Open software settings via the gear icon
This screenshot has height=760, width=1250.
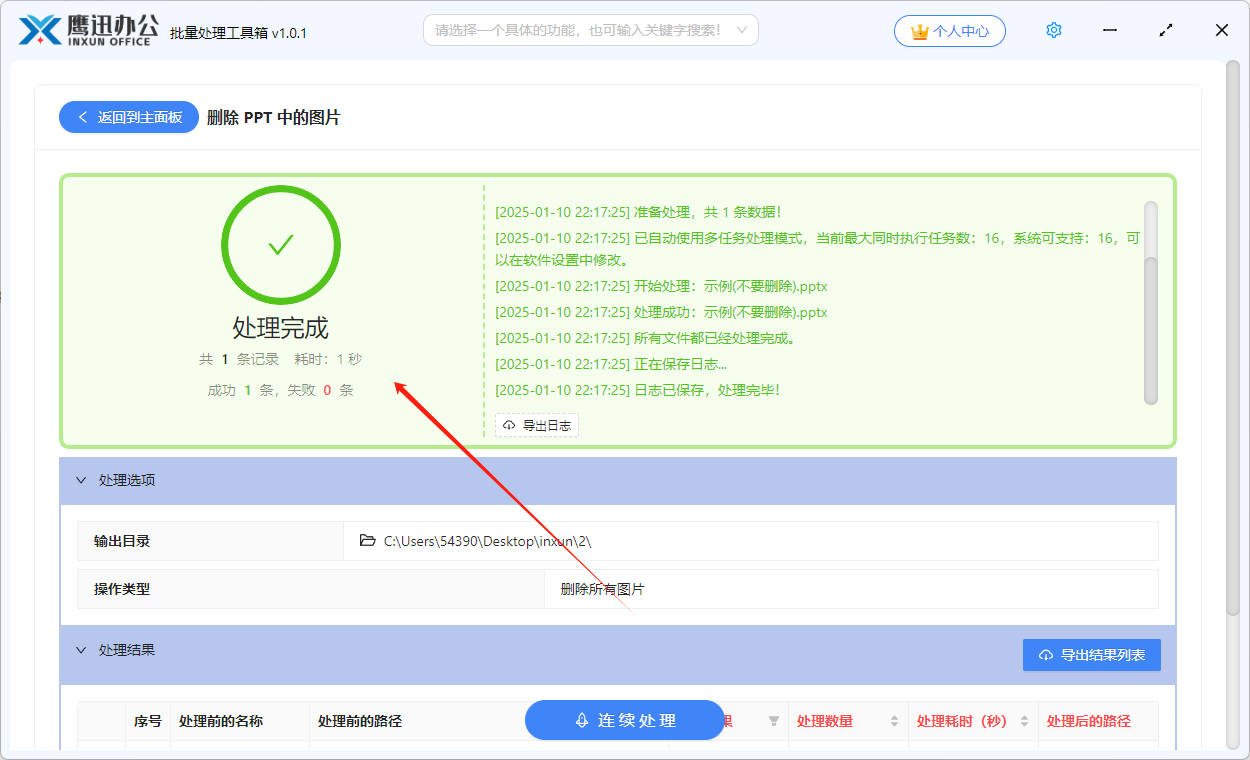(x=1053, y=30)
